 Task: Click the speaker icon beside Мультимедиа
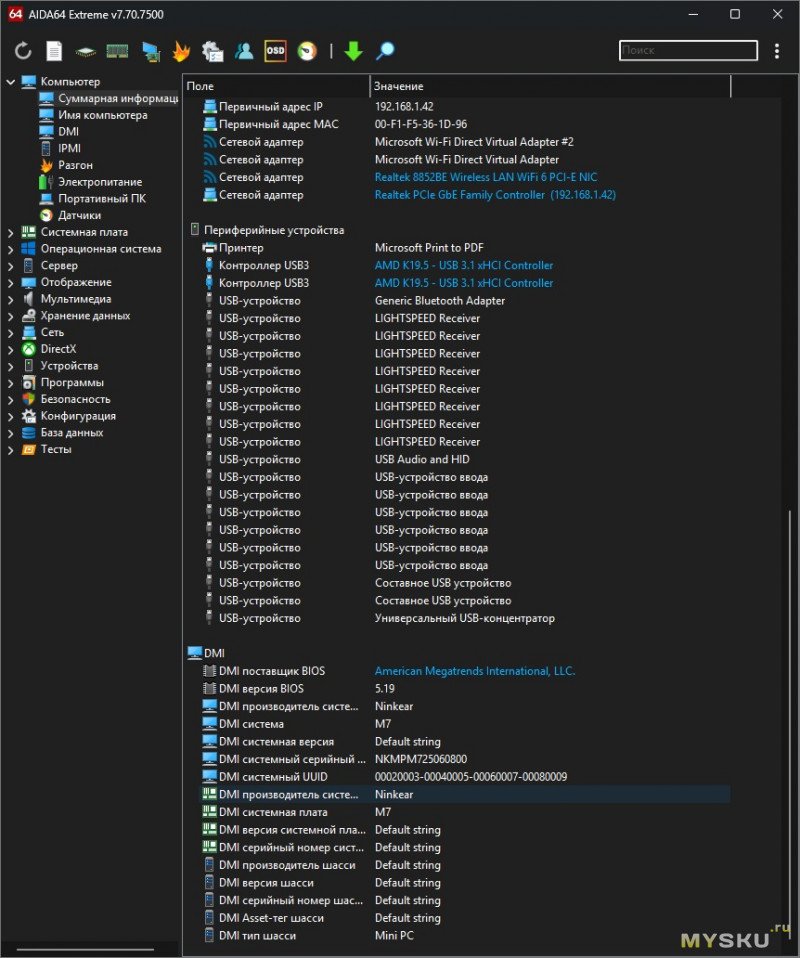point(29,299)
